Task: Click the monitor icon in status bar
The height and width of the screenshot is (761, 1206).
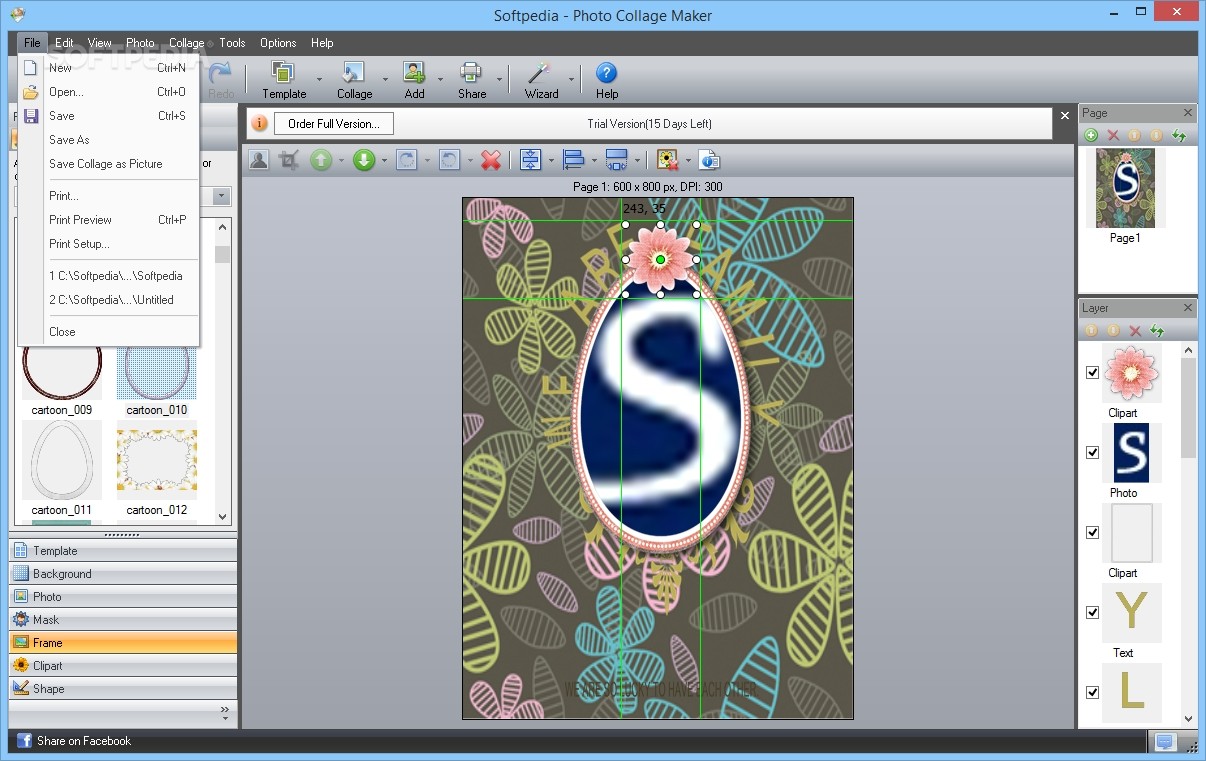Action: pos(1164,741)
